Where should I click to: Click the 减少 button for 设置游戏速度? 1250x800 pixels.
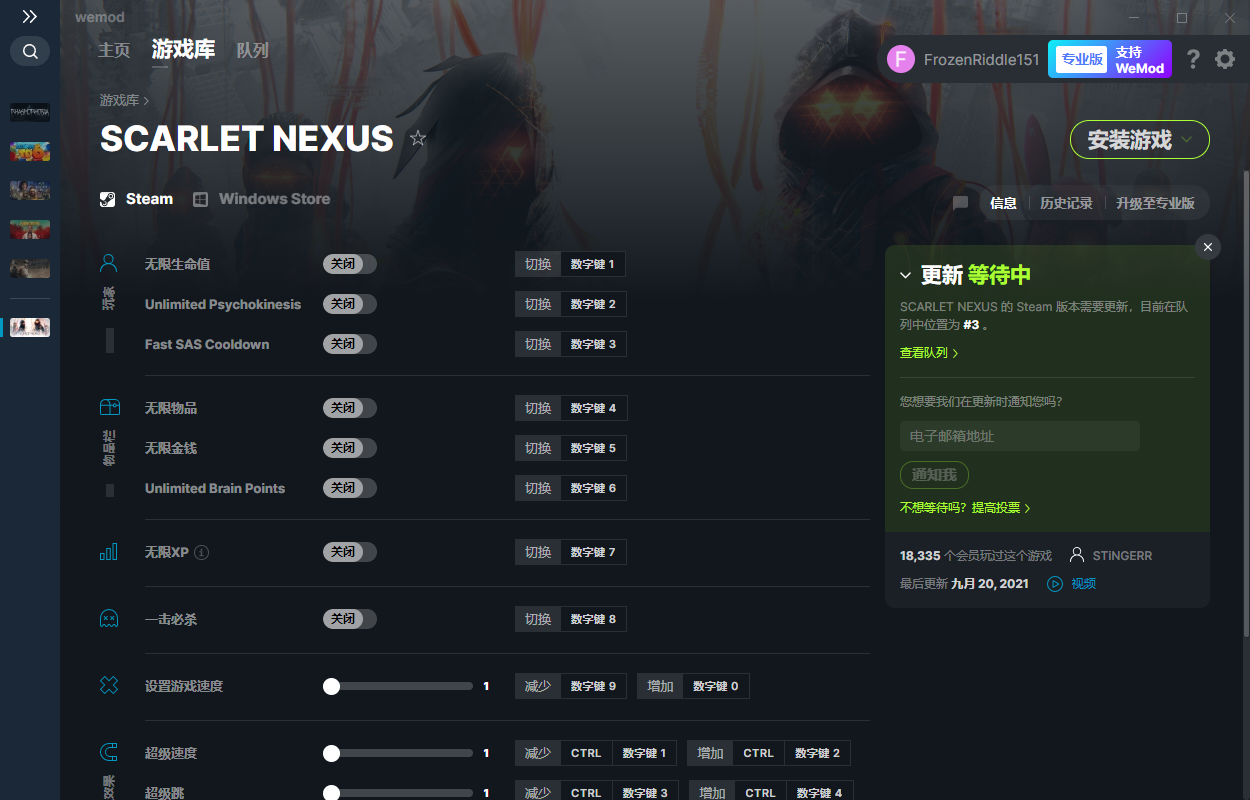538,686
